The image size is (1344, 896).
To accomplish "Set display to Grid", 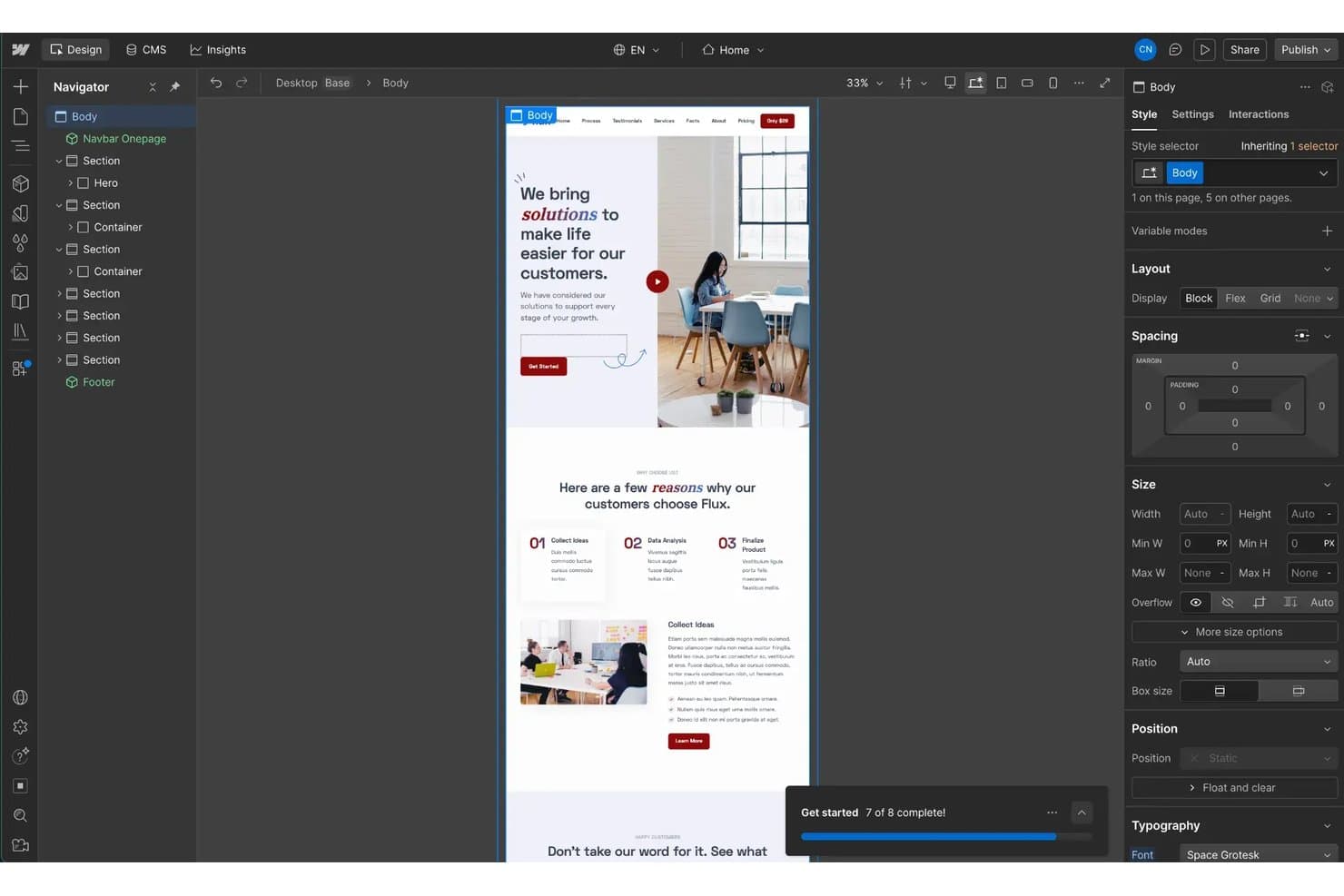I will tap(1270, 299).
